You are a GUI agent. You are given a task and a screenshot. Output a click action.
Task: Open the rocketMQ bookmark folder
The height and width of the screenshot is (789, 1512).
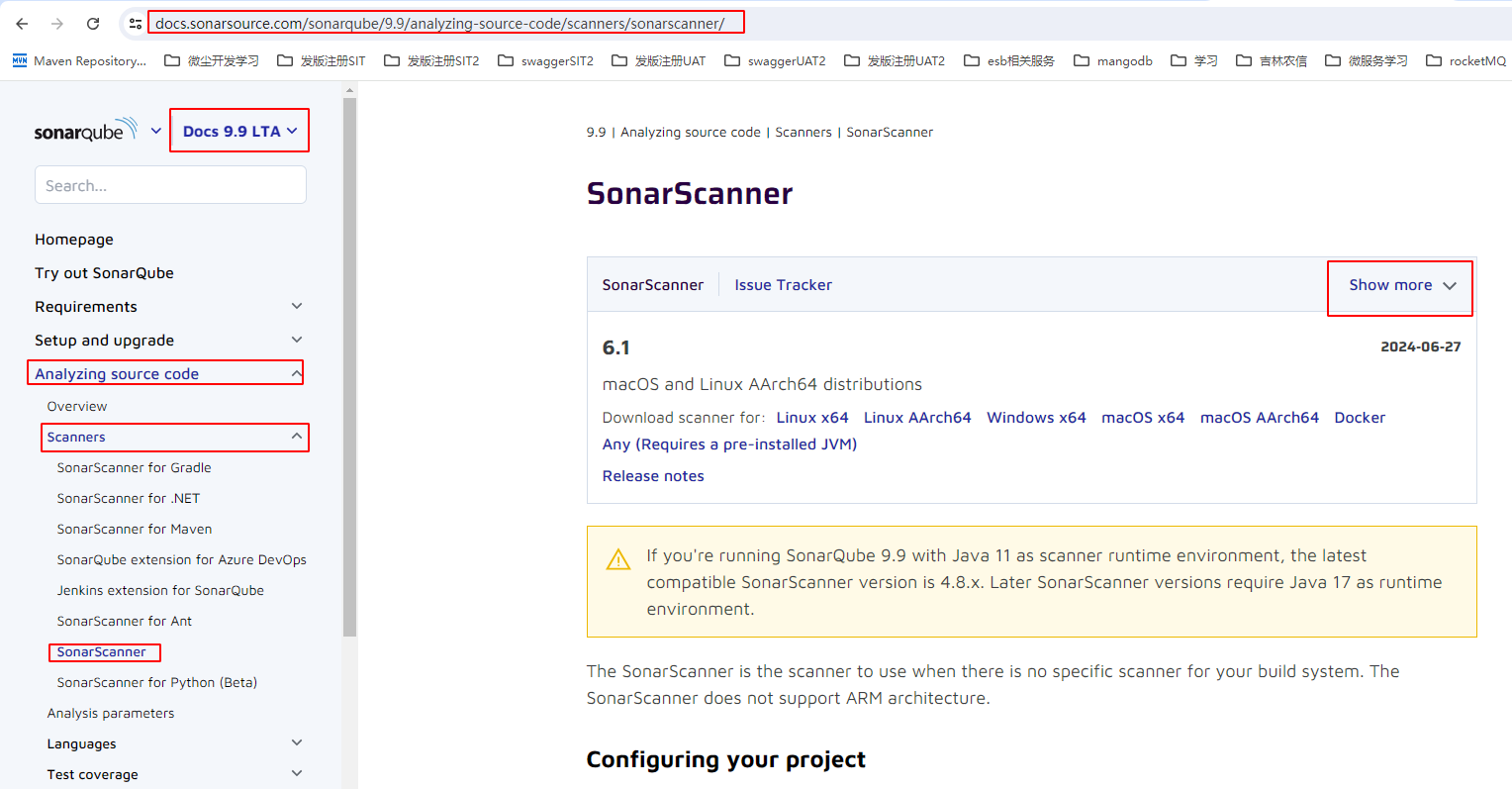click(1466, 61)
